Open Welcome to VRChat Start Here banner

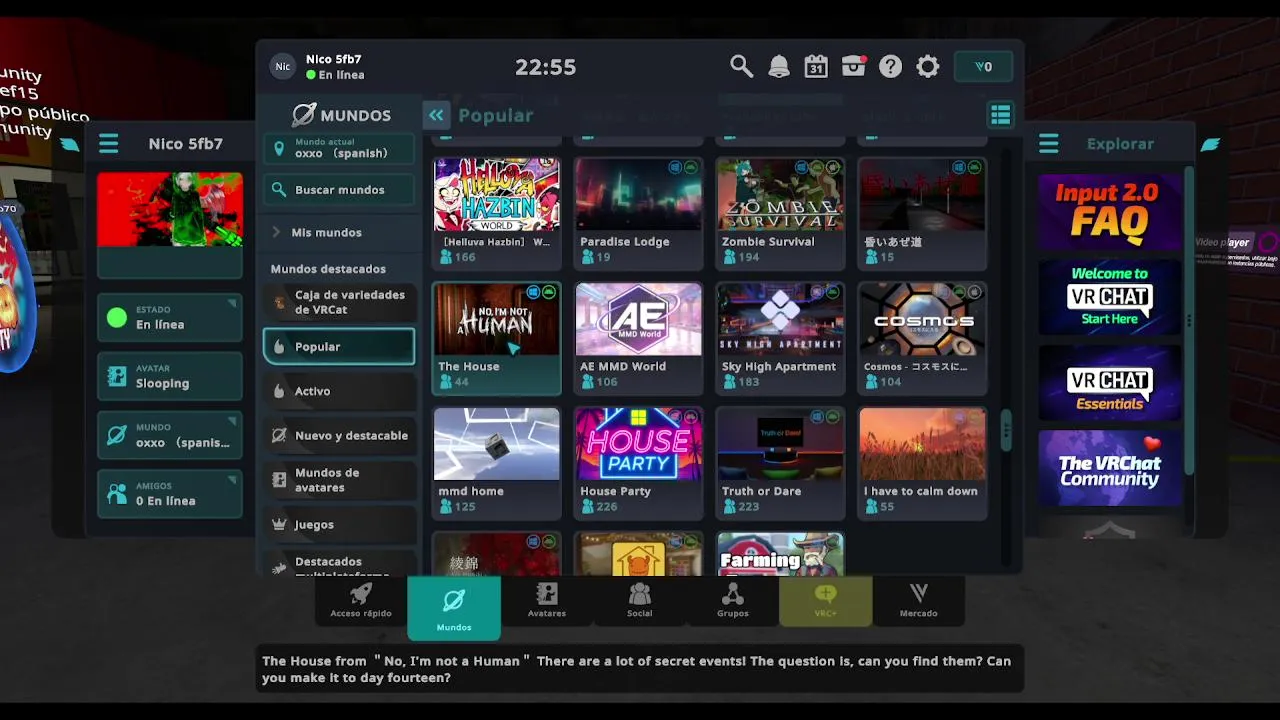[x=1110, y=296]
